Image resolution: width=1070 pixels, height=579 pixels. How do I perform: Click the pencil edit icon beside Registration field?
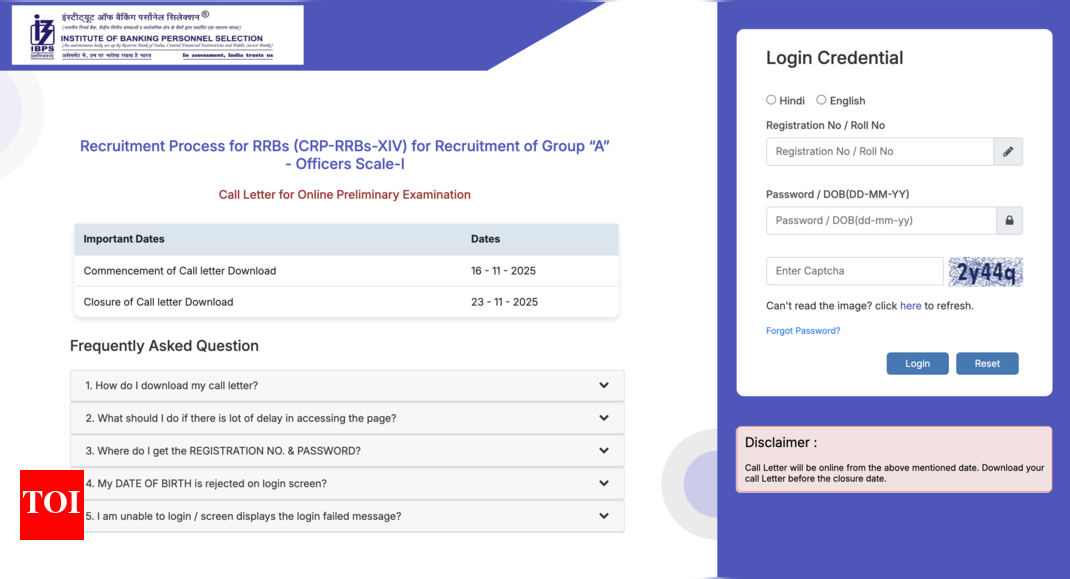point(1008,151)
